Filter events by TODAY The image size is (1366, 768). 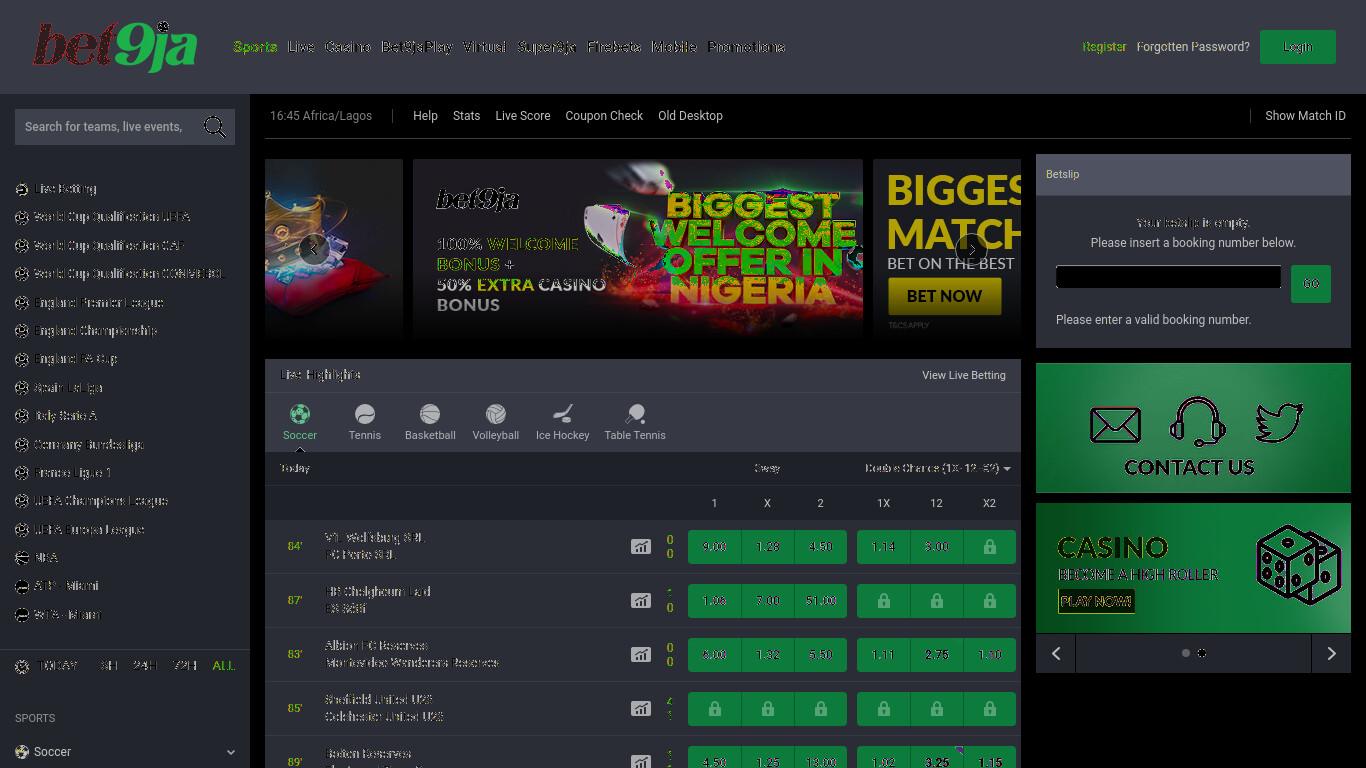pyautogui.click(x=58, y=666)
